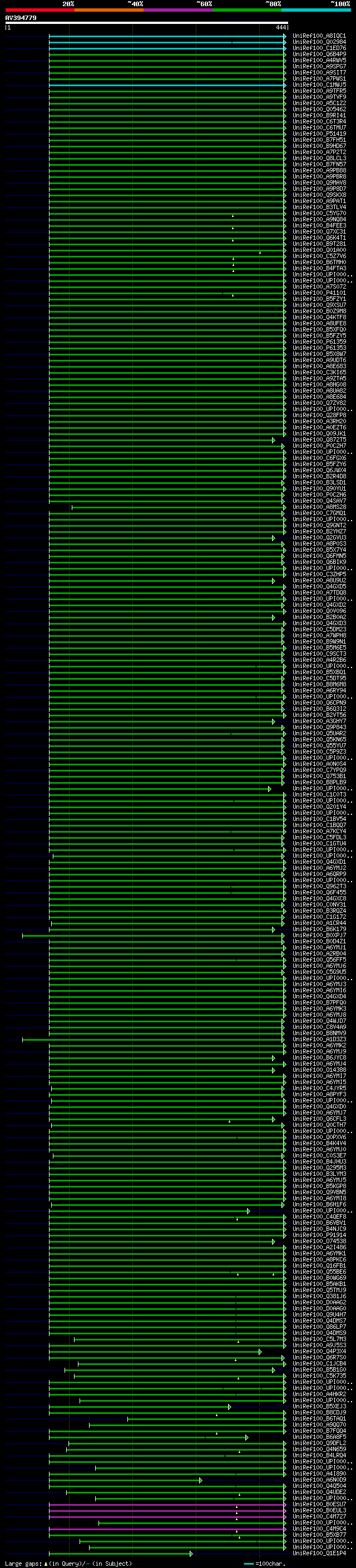Click the white query length bar
Viewport: 356px width, 1568px height.
(x=147, y=23)
